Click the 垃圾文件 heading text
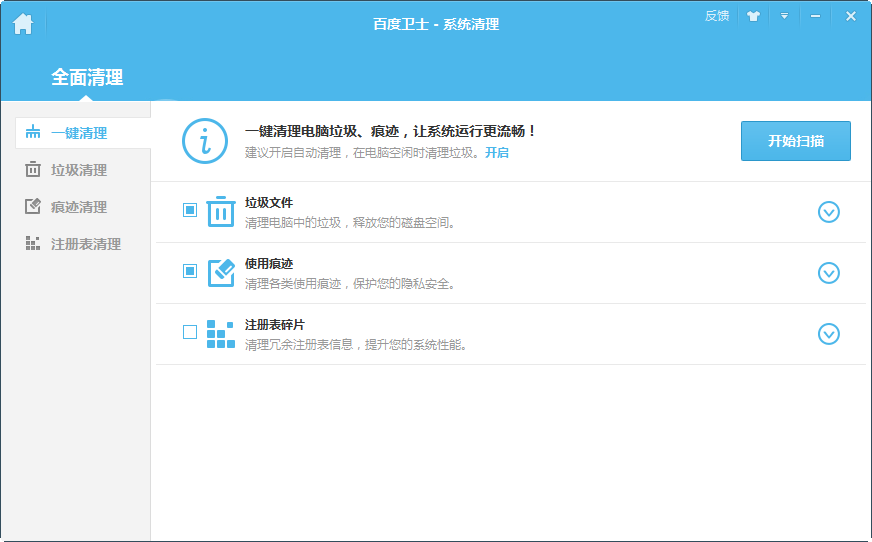872x542 pixels. (x=269, y=203)
